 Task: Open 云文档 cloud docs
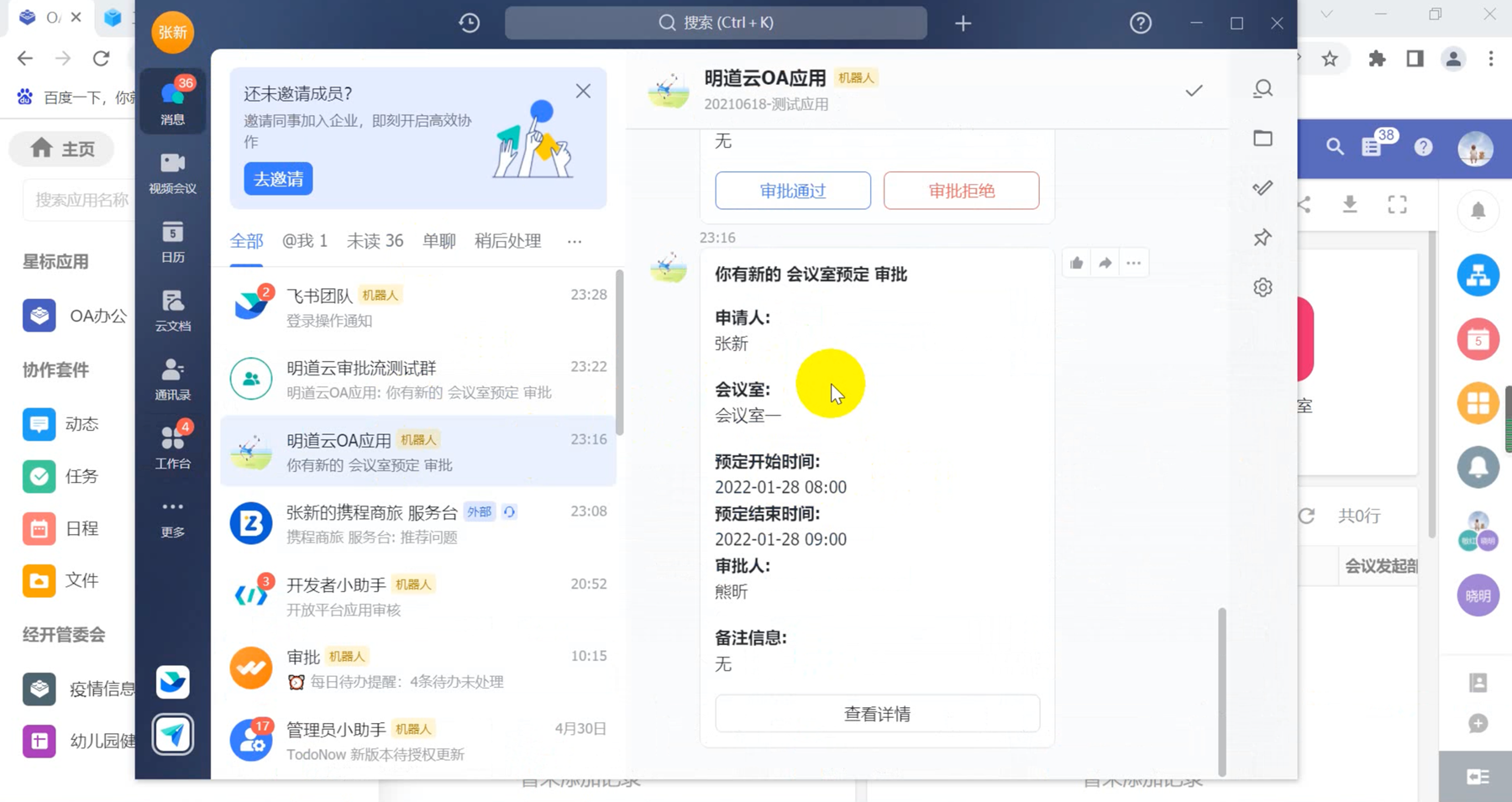click(173, 311)
